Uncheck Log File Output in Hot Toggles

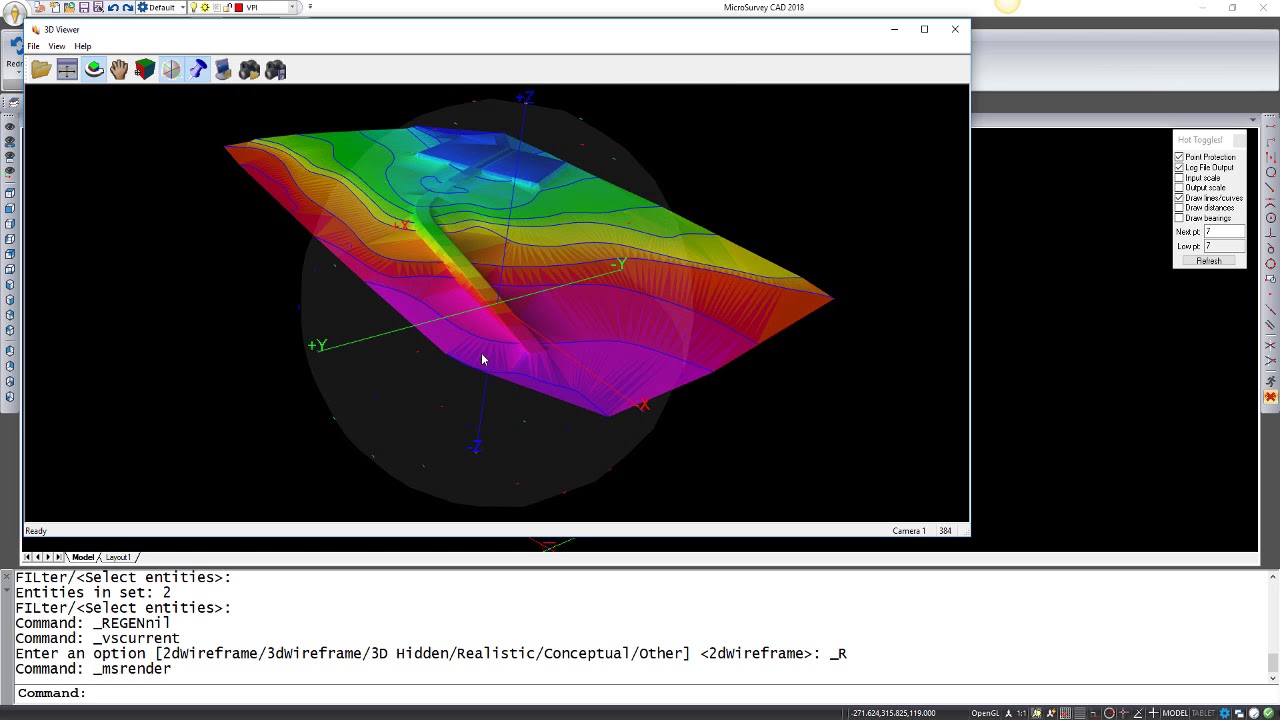[x=1179, y=167]
